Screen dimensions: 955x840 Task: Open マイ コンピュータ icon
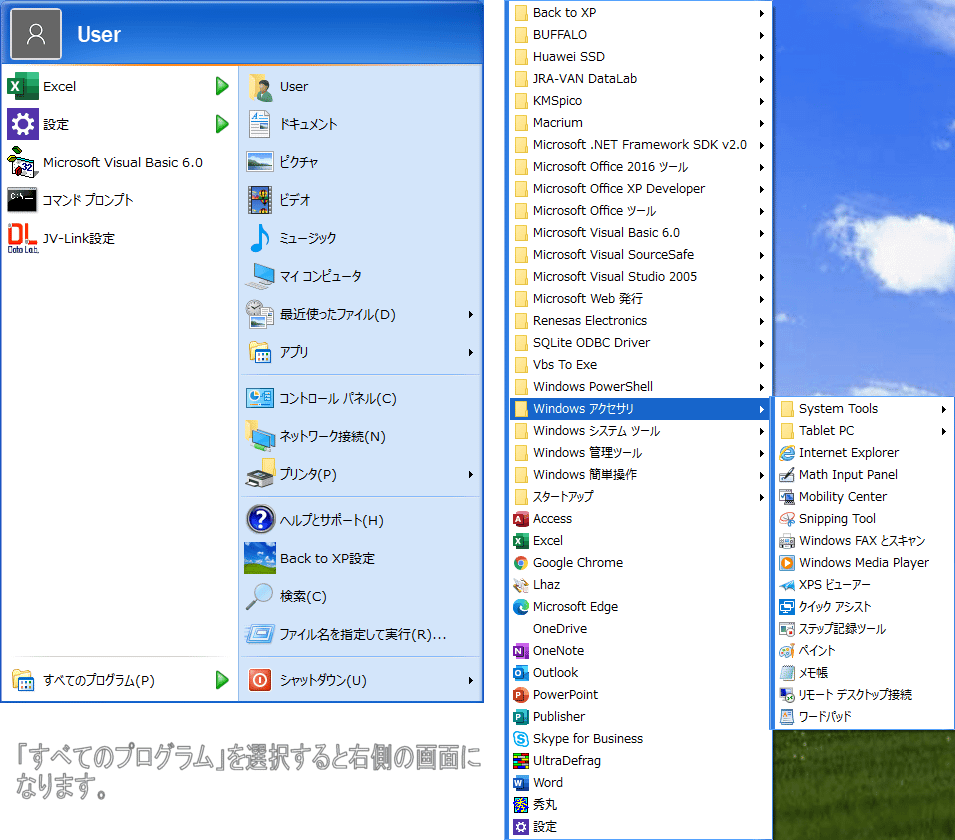tap(260, 276)
